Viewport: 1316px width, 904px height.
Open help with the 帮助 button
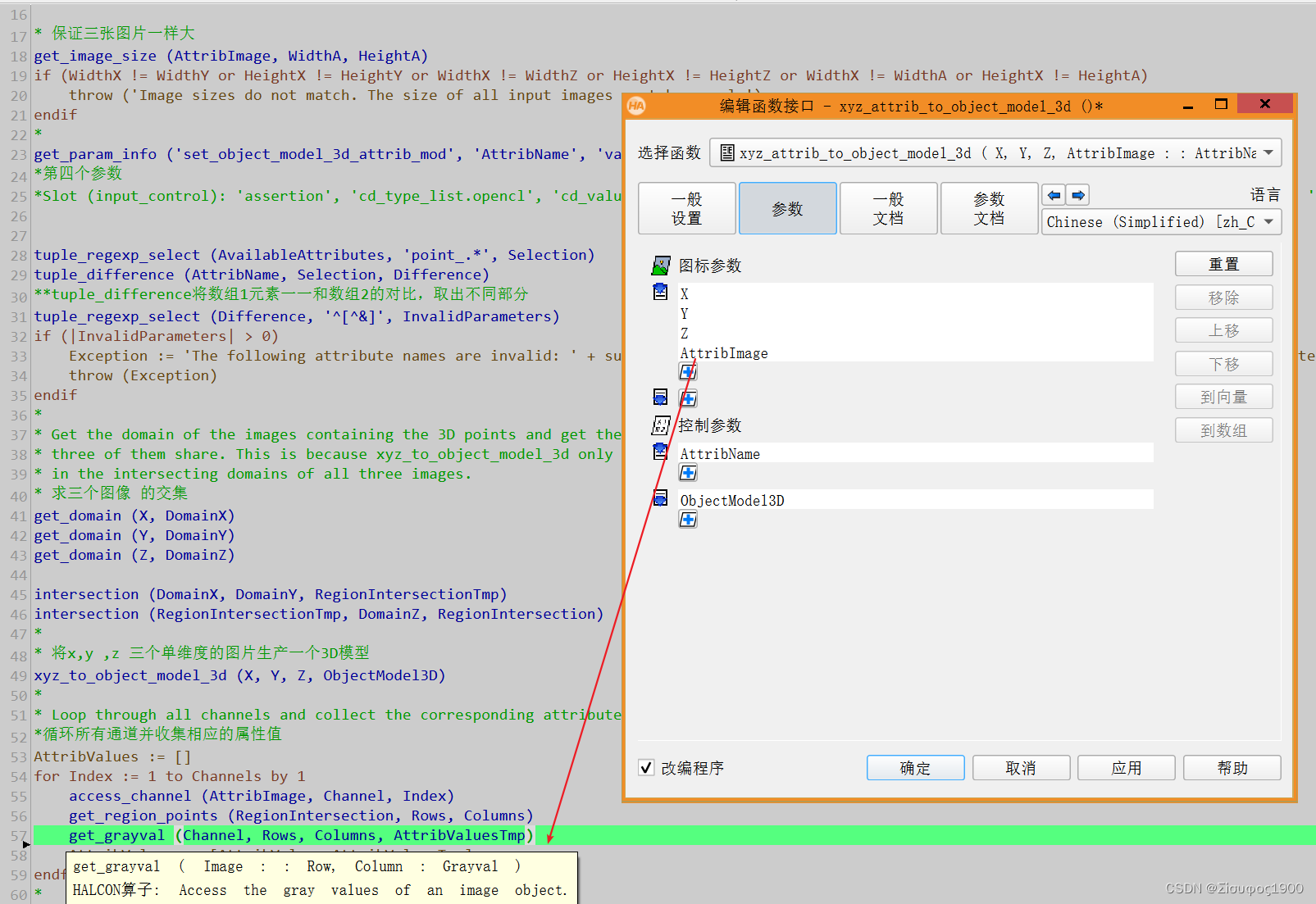1232,768
